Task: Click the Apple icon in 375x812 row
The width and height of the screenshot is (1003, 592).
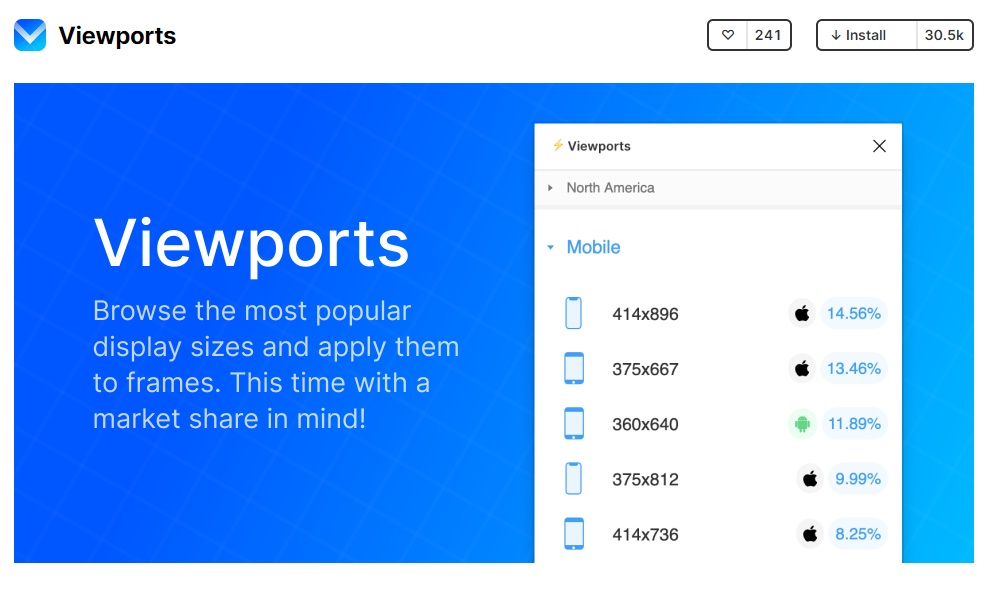Action: pos(810,478)
